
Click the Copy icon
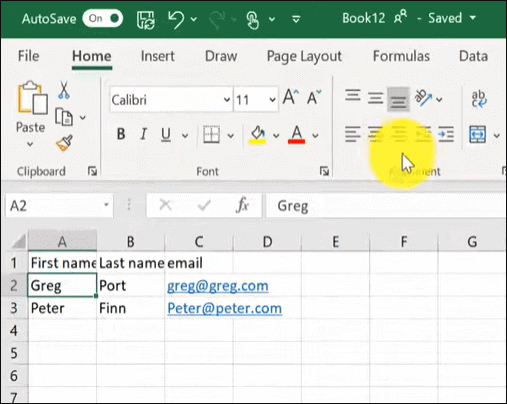pyautogui.click(x=64, y=117)
